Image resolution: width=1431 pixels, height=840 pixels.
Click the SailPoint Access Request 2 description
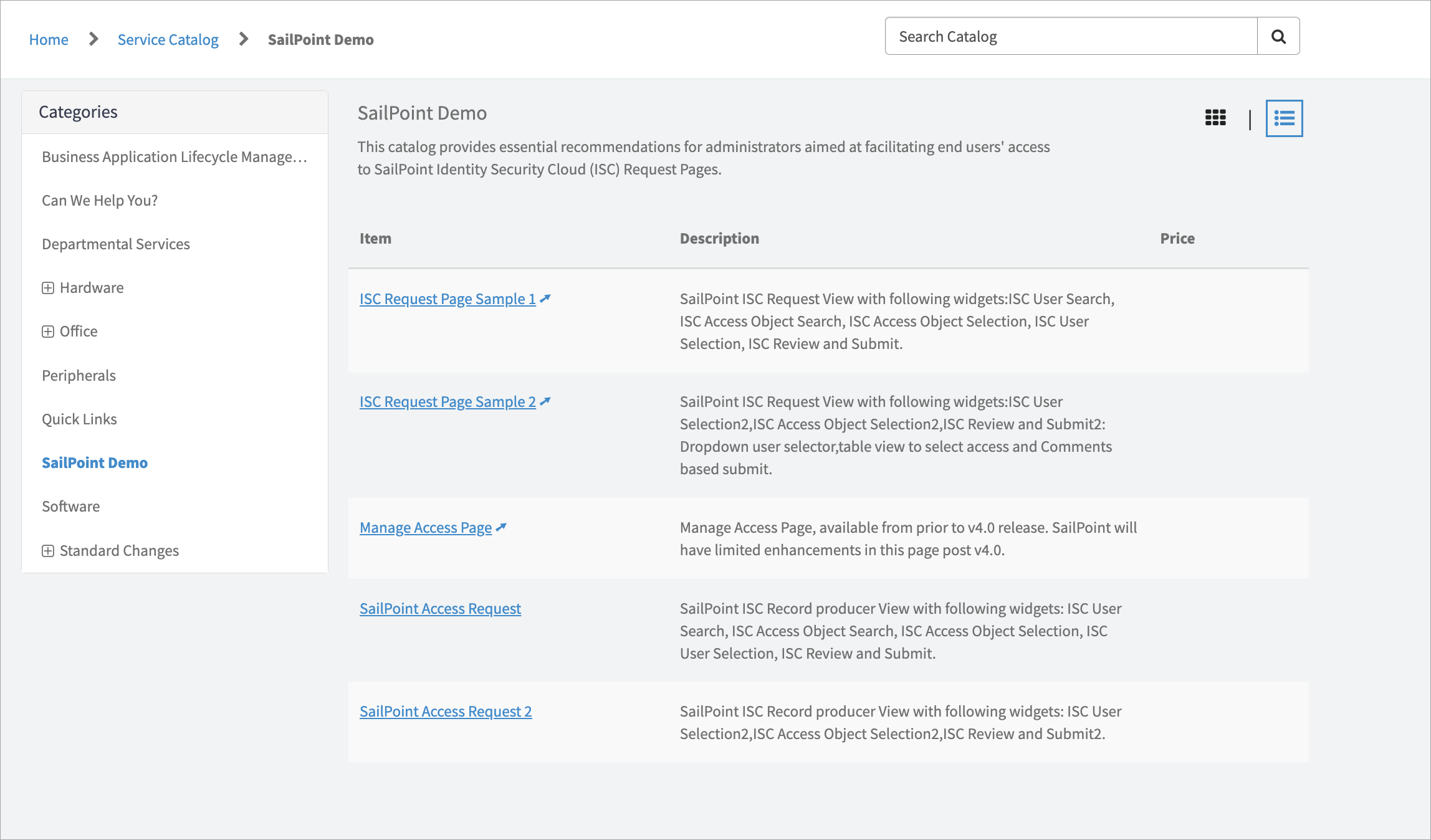[x=901, y=722]
